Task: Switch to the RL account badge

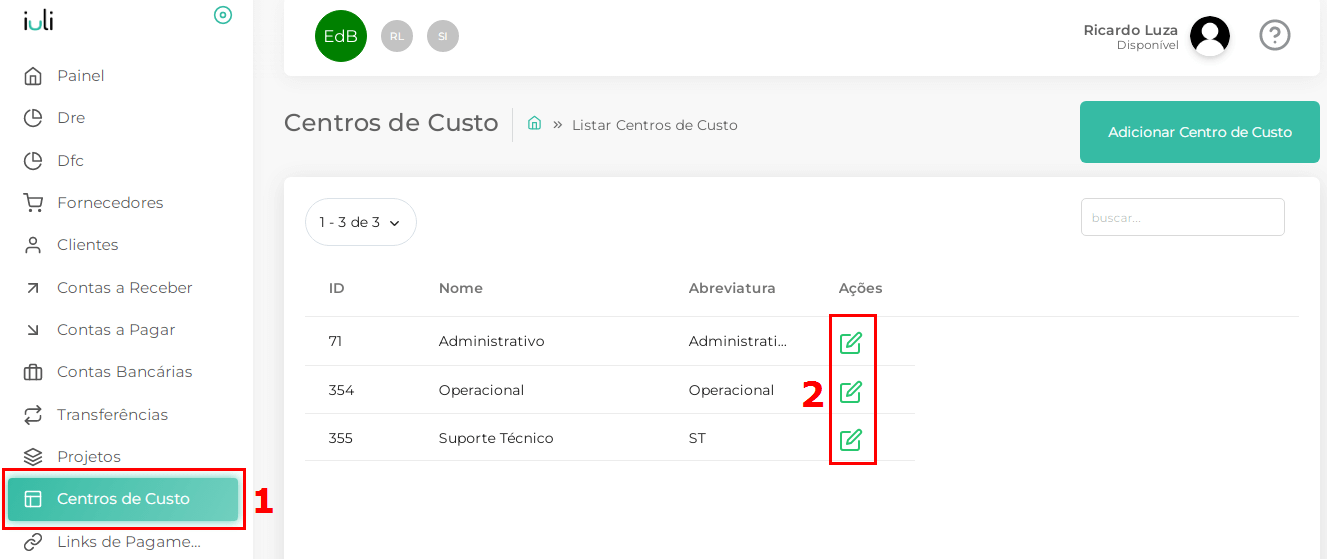Action: [x=397, y=36]
